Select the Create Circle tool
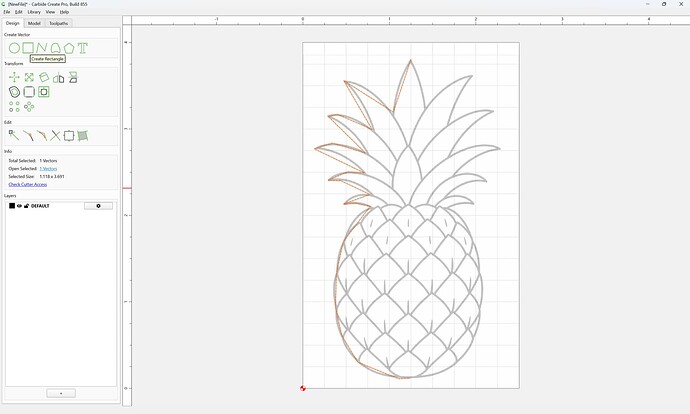This screenshot has height=414, width=690. (x=14, y=48)
